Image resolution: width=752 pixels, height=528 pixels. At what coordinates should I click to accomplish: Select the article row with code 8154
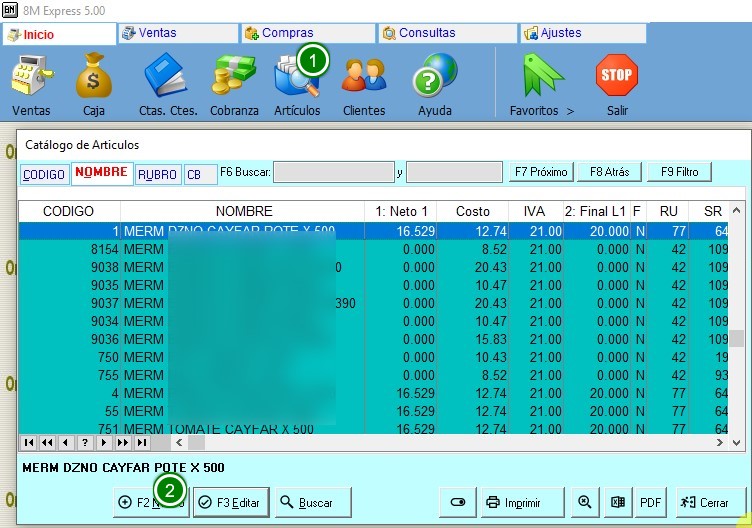pos(374,249)
